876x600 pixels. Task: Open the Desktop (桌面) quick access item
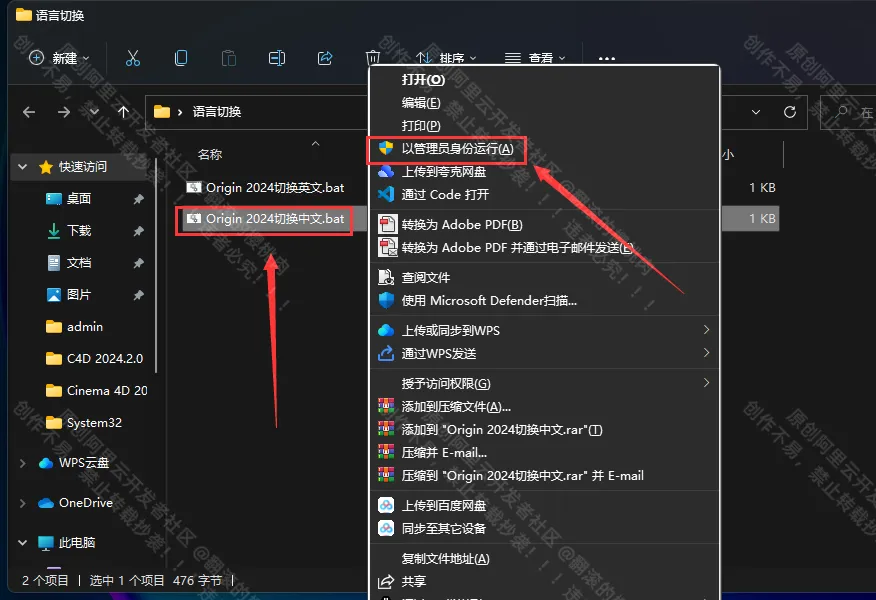78,199
